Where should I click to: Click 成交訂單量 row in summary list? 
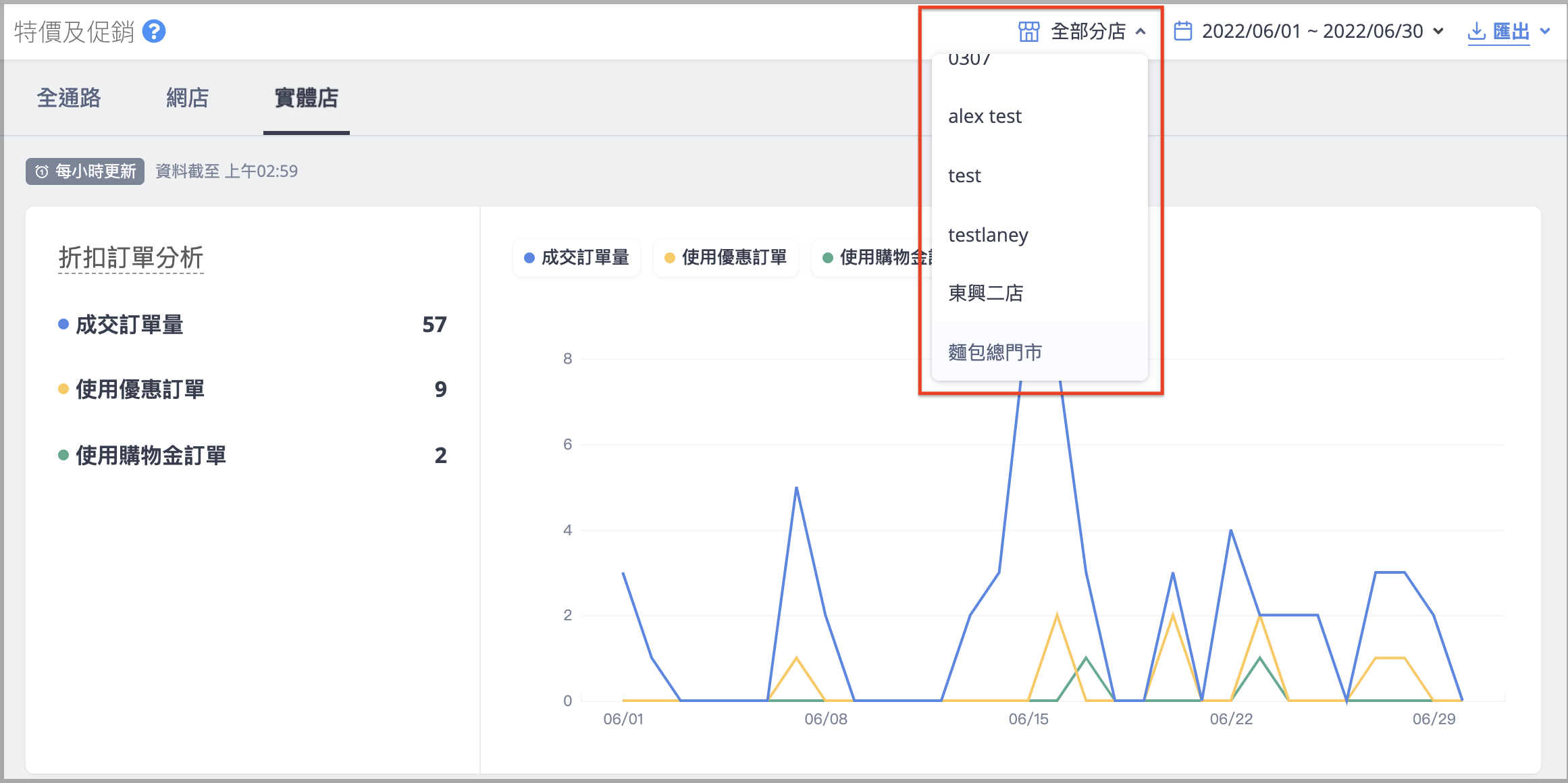tap(253, 325)
